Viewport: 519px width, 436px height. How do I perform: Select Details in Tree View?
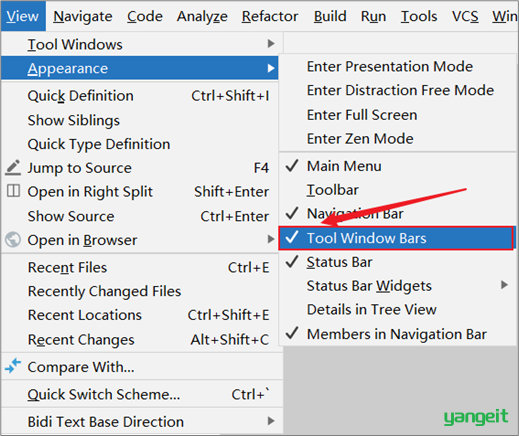click(397, 310)
